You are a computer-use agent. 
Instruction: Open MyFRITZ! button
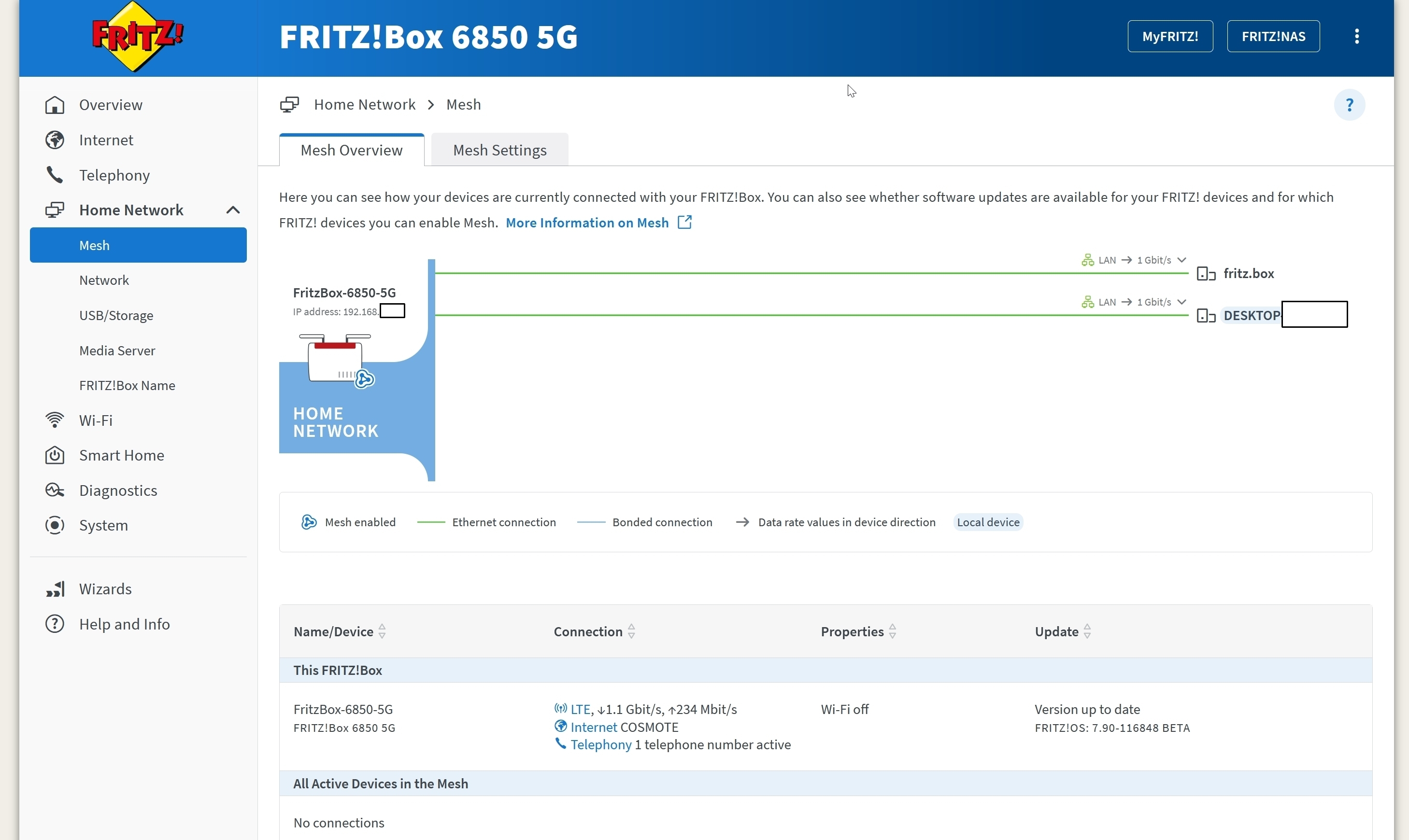click(x=1170, y=36)
